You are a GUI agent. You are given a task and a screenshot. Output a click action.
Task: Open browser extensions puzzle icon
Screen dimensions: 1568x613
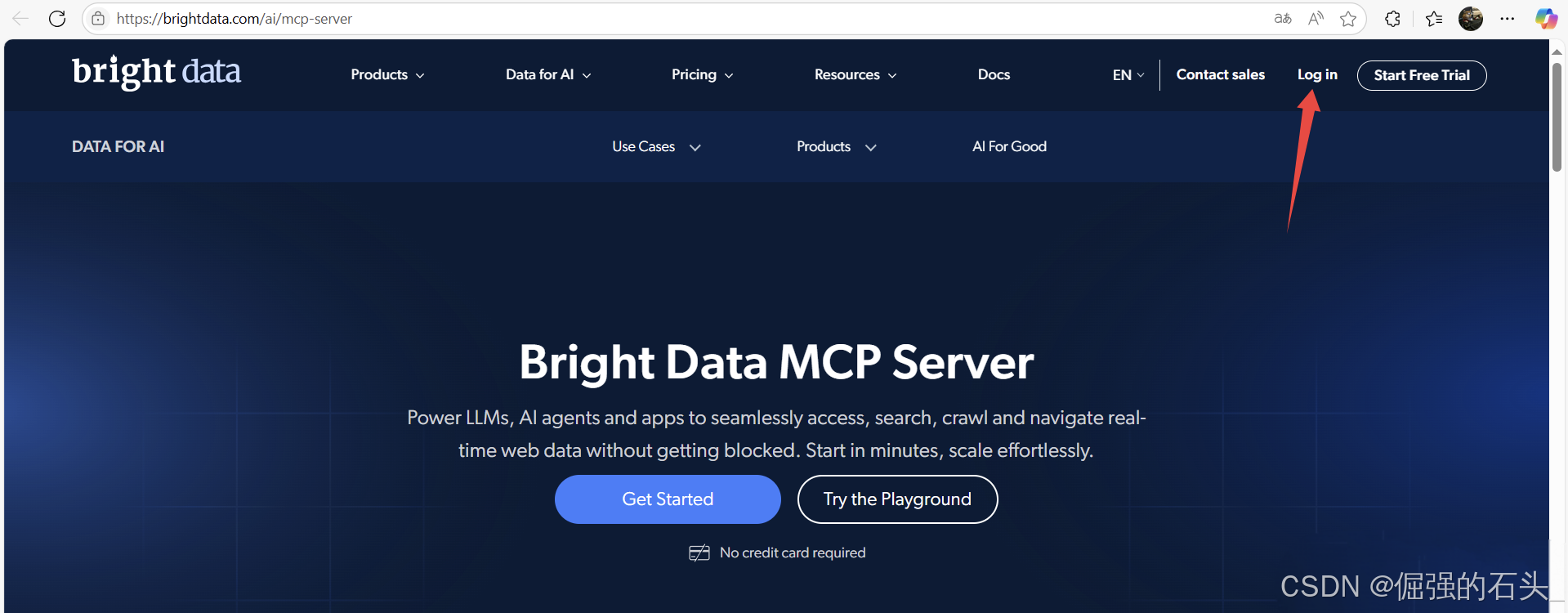pyautogui.click(x=1393, y=19)
